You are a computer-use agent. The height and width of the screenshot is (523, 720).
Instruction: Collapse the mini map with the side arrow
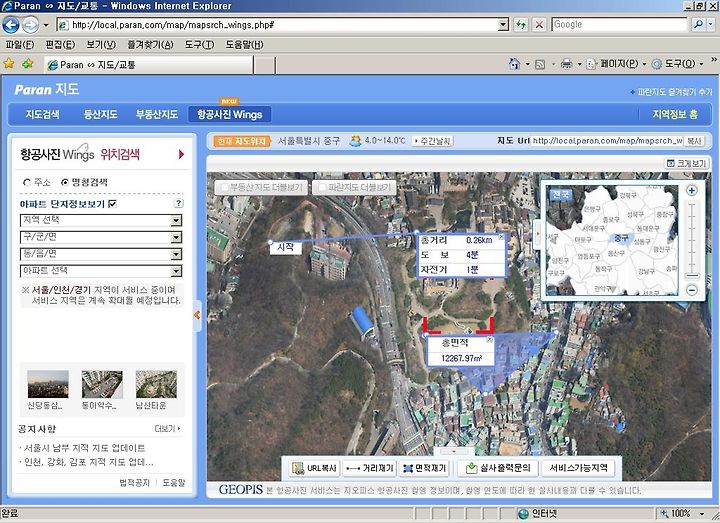[537, 234]
